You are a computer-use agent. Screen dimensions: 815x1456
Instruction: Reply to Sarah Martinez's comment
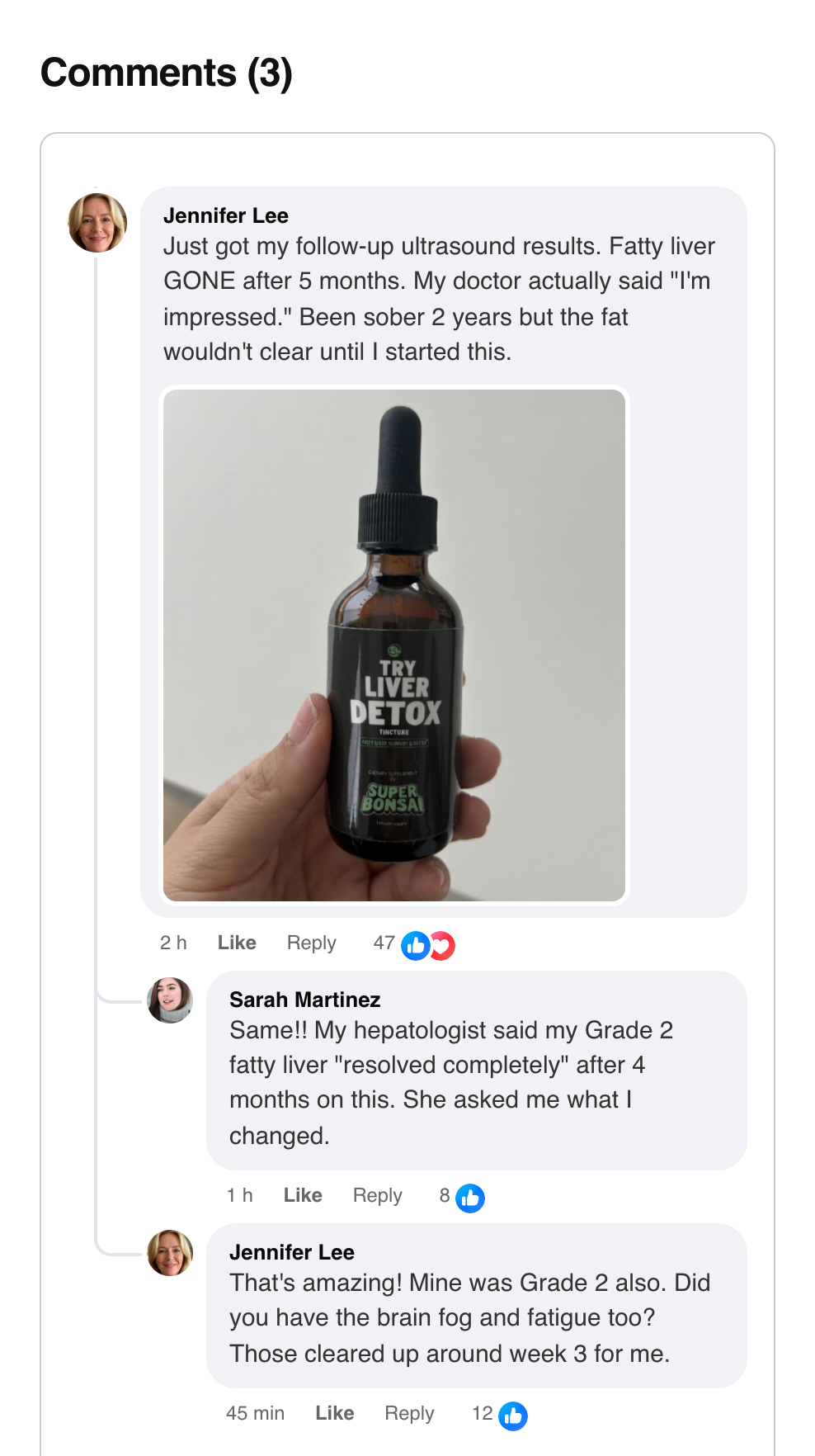[x=377, y=1195]
